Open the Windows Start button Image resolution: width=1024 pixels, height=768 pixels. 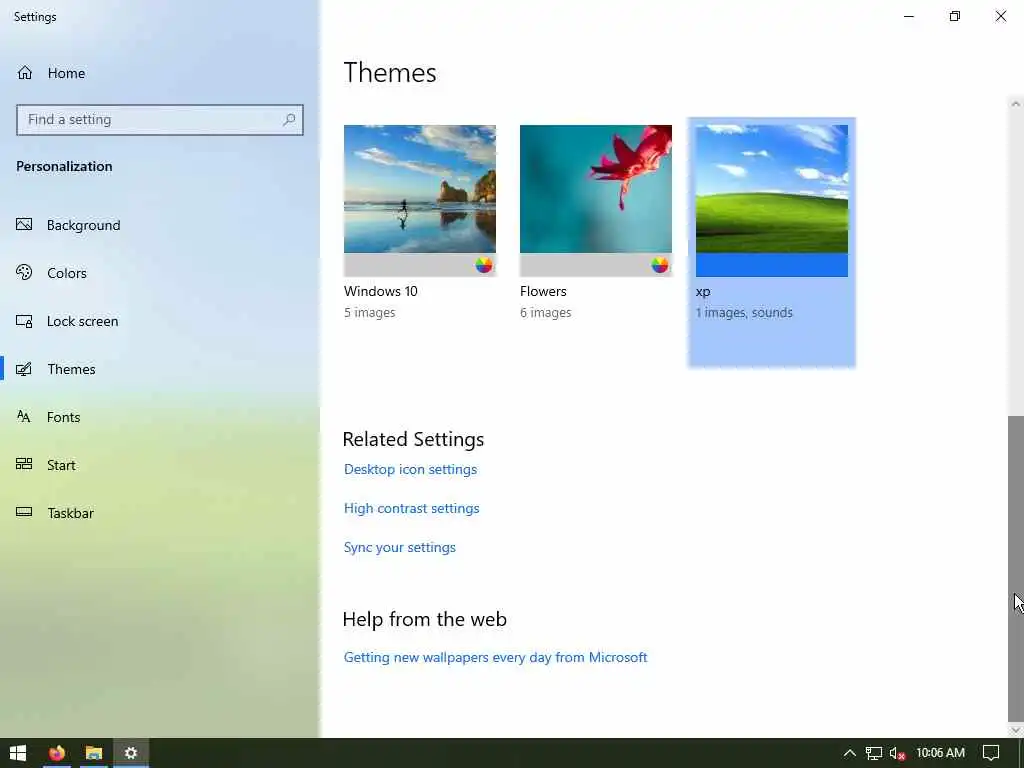(18, 753)
